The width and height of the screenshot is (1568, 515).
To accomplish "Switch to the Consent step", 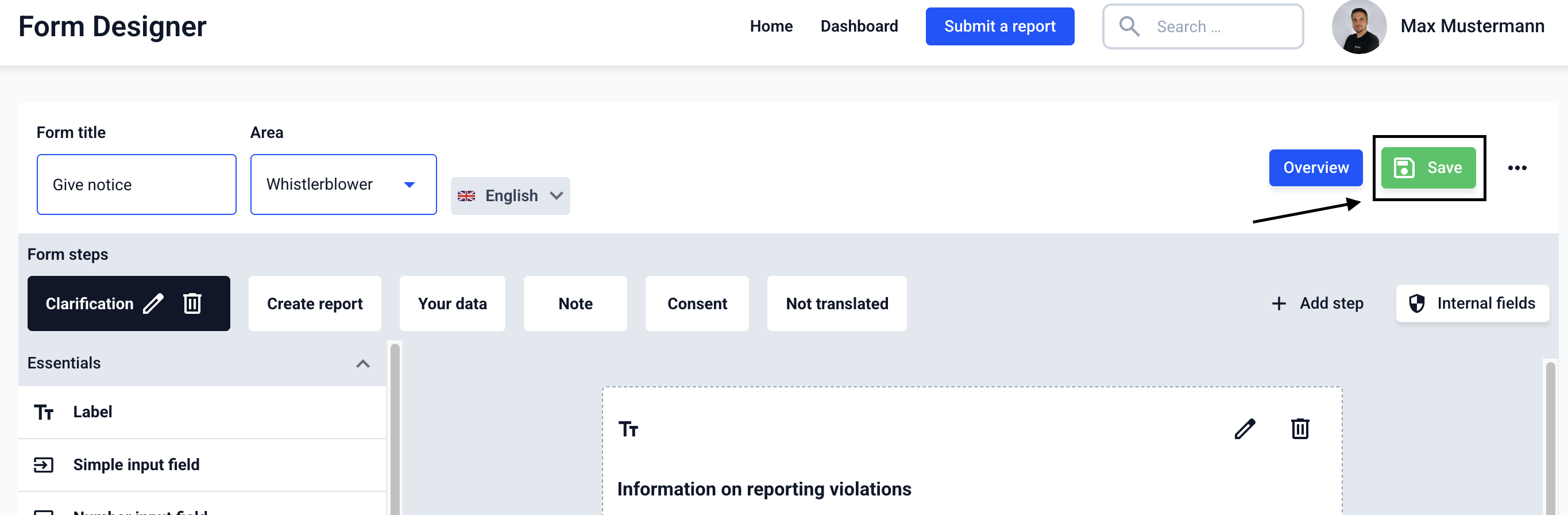I will (697, 303).
